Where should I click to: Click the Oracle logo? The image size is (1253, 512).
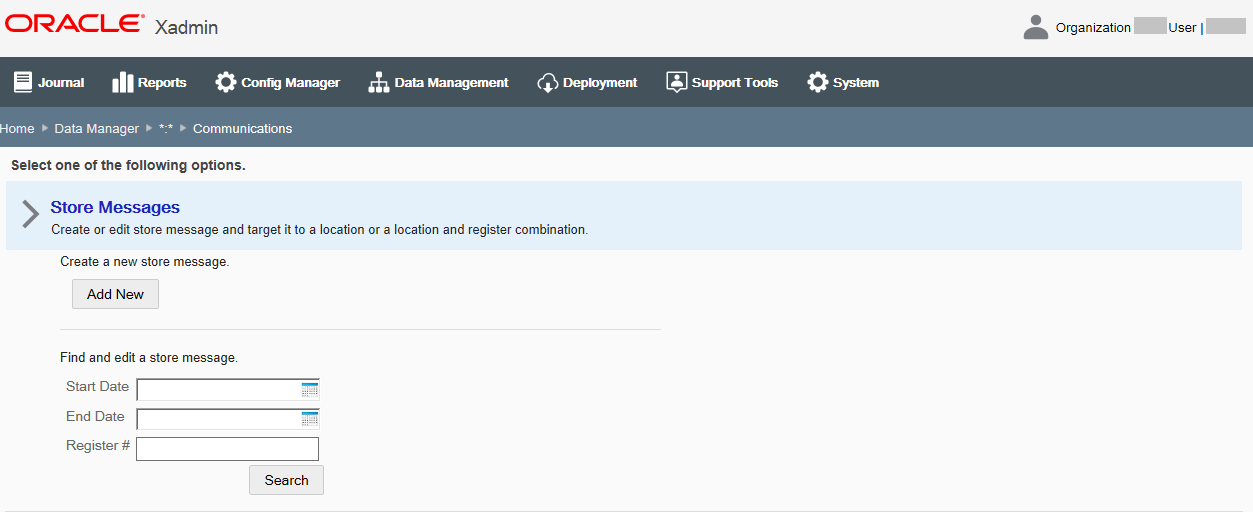[75, 24]
